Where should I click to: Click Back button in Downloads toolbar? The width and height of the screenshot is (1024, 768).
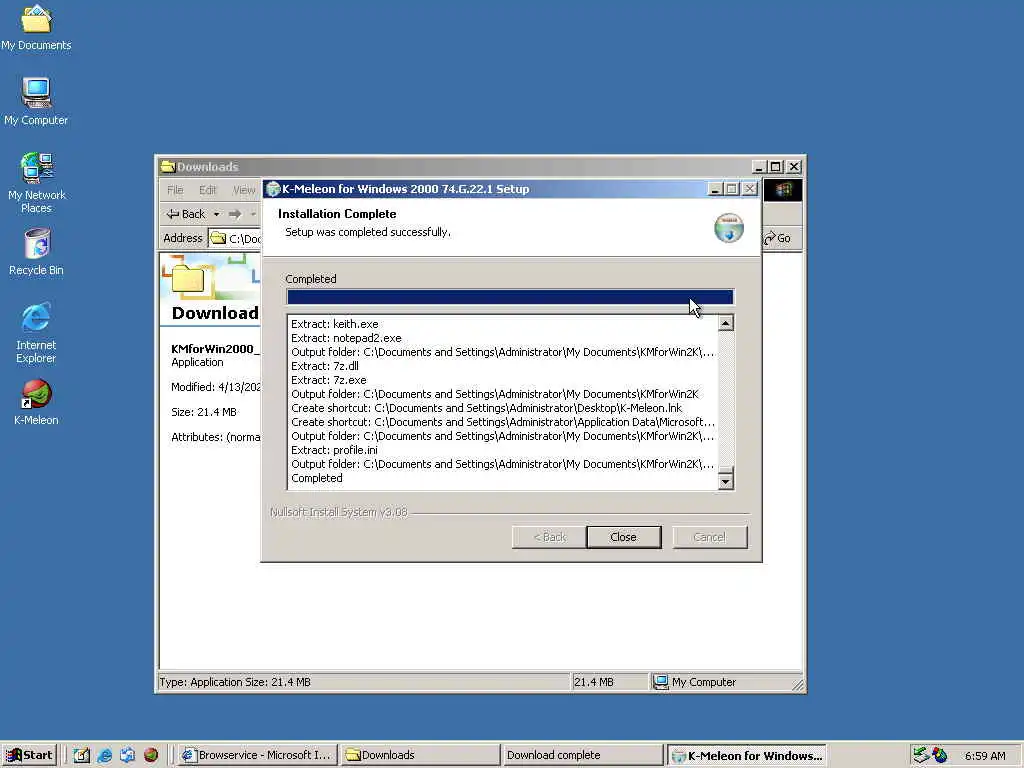[x=186, y=214]
